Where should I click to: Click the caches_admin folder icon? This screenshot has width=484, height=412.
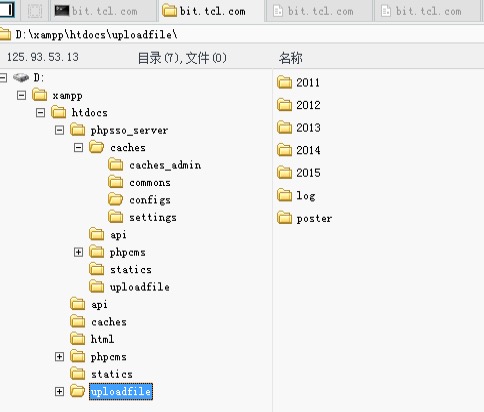coord(116,165)
